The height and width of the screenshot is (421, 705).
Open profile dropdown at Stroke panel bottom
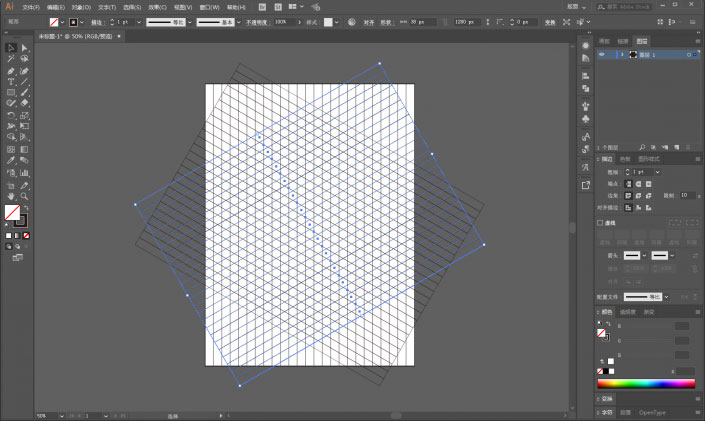click(x=666, y=297)
